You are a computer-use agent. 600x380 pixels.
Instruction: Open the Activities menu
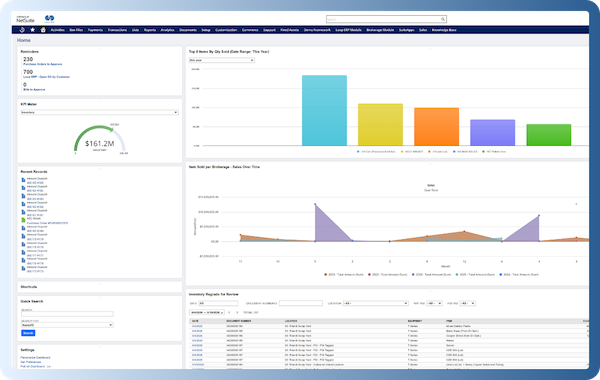click(x=58, y=30)
